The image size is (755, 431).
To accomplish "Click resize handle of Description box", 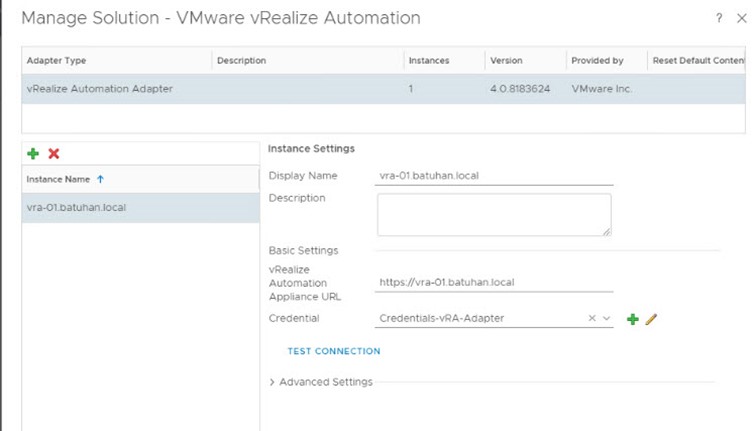I will [607, 232].
